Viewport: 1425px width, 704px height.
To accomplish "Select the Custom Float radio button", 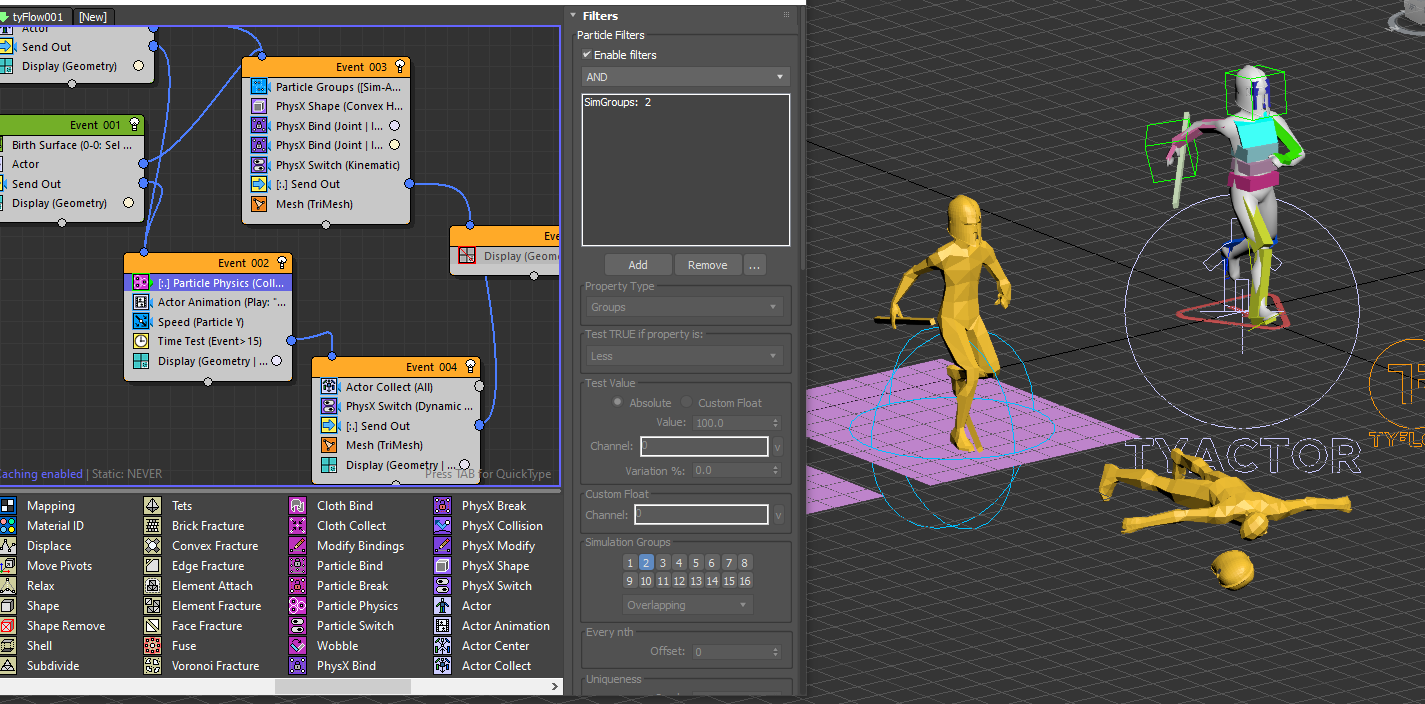I will pyautogui.click(x=686, y=403).
